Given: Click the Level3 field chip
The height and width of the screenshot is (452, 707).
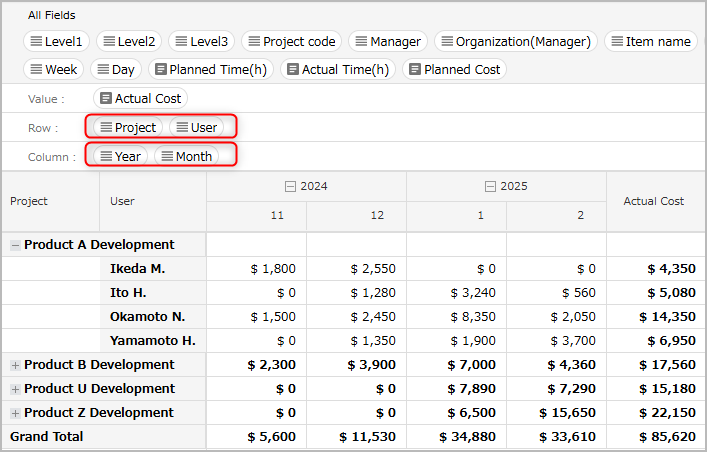Looking at the screenshot, I should pos(202,42).
